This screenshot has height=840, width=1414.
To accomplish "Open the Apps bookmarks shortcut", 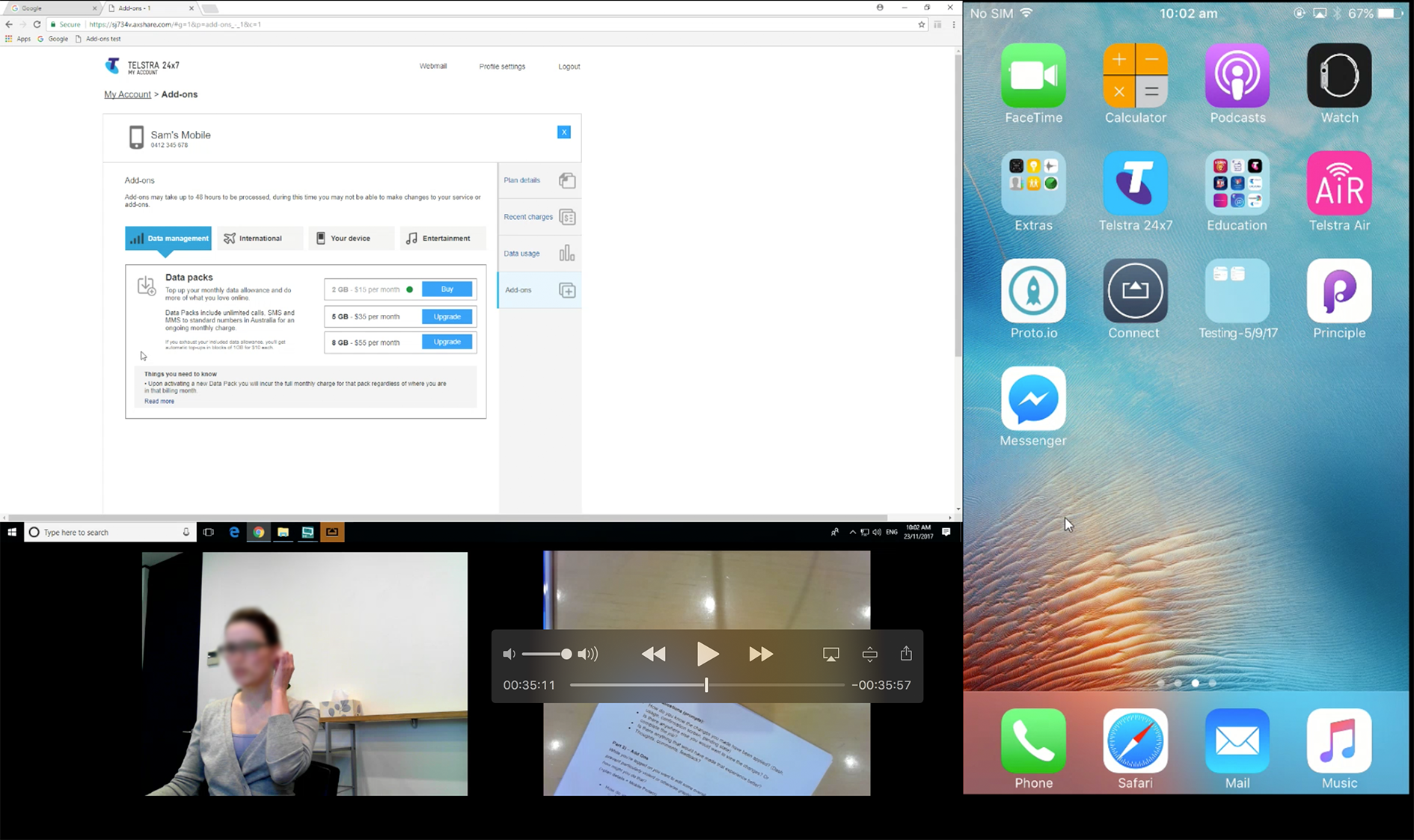I will point(18,39).
